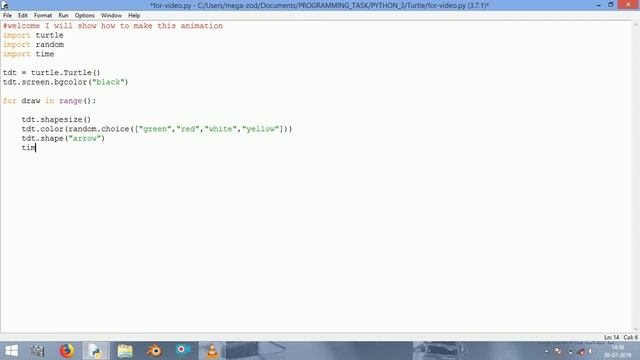Viewport: 640px width, 360px height.
Task: Click the "yellow" string in color list
Action: [260, 129]
